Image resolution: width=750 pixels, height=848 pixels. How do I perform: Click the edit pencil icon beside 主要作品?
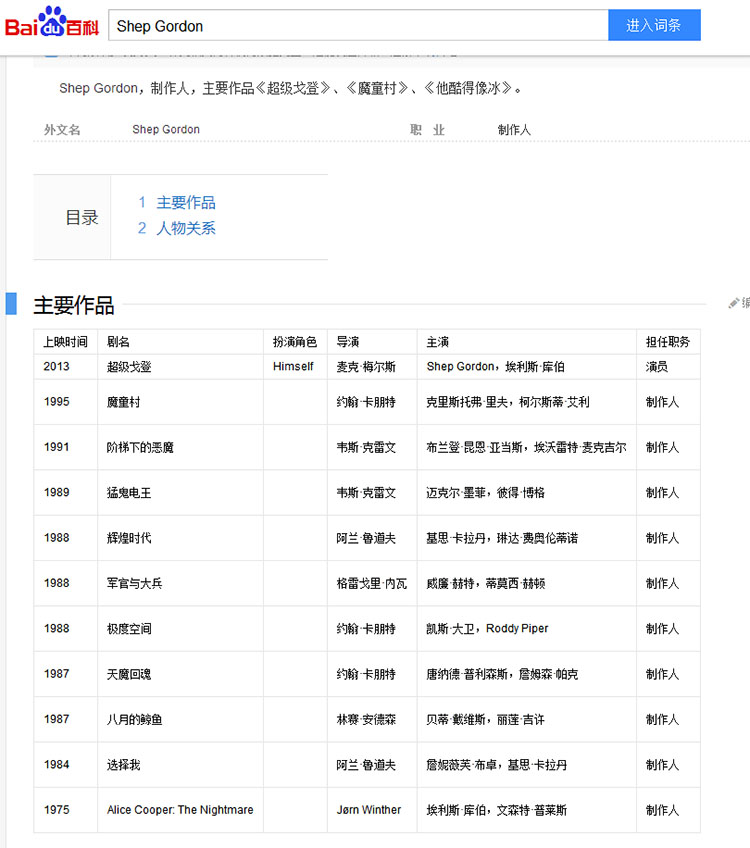coord(734,303)
